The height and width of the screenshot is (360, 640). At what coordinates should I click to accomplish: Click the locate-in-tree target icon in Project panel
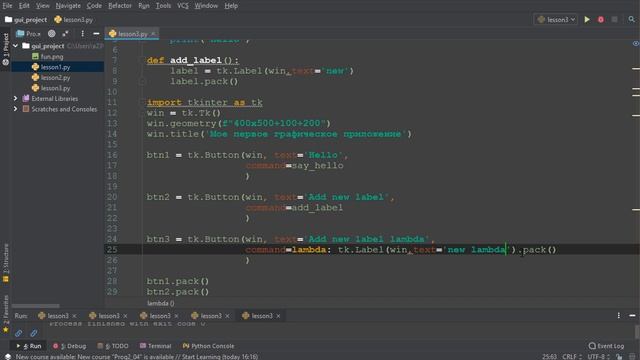51,34
